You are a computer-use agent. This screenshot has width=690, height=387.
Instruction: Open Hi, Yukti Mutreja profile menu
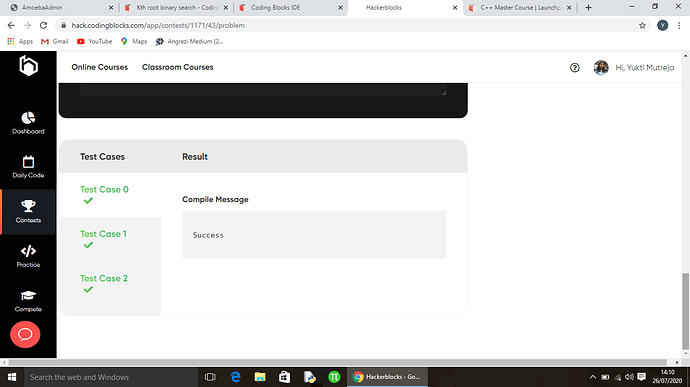click(x=634, y=67)
